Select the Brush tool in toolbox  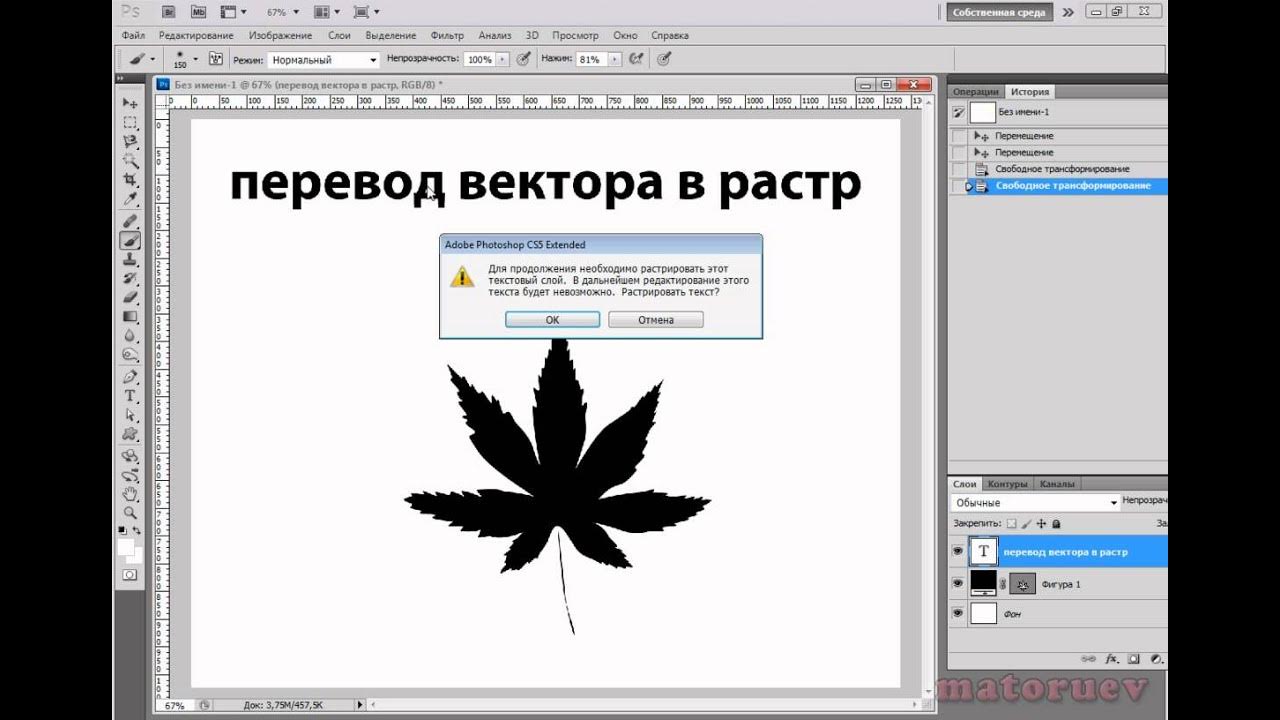click(130, 240)
